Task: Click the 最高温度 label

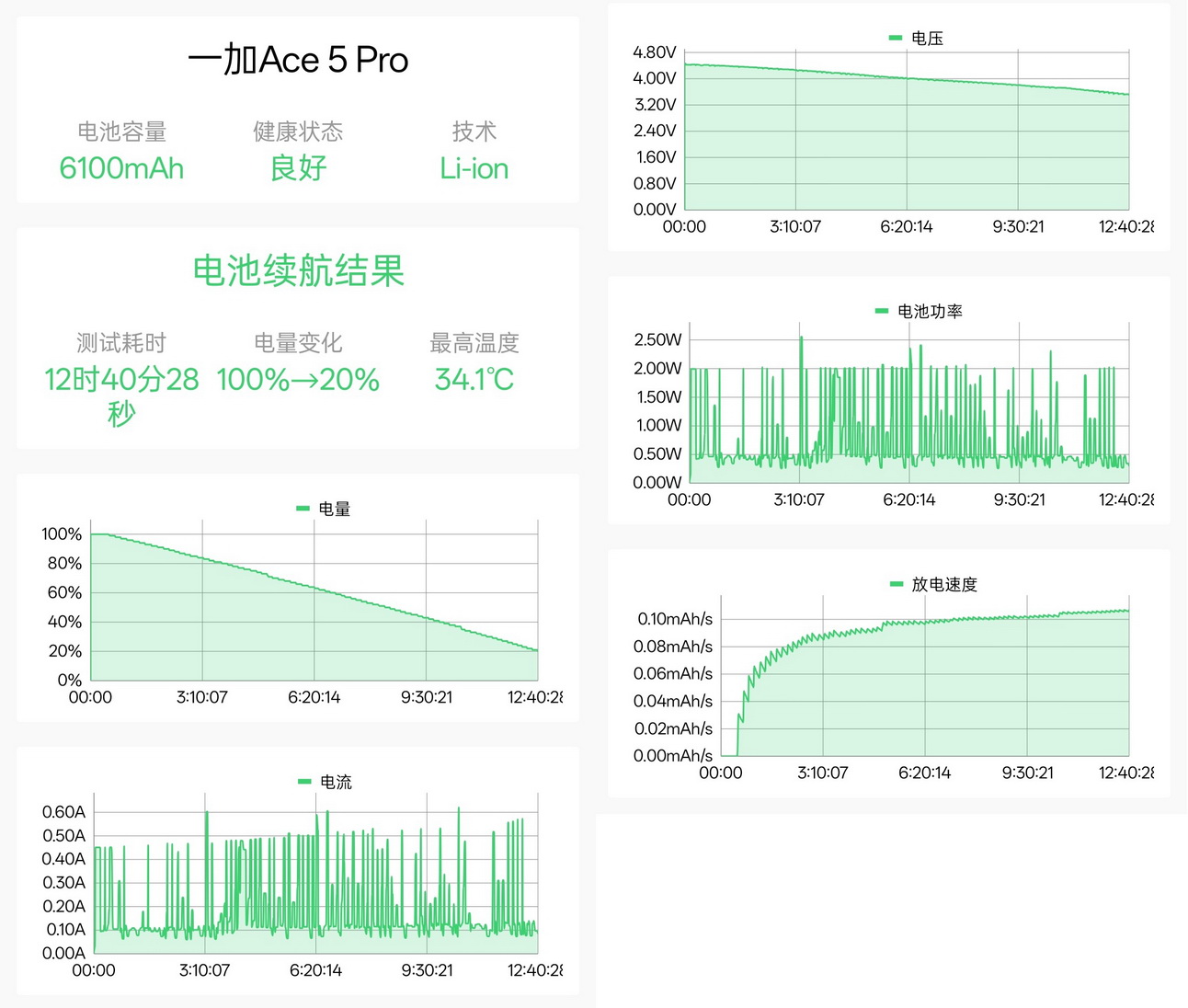Action: coord(474,343)
